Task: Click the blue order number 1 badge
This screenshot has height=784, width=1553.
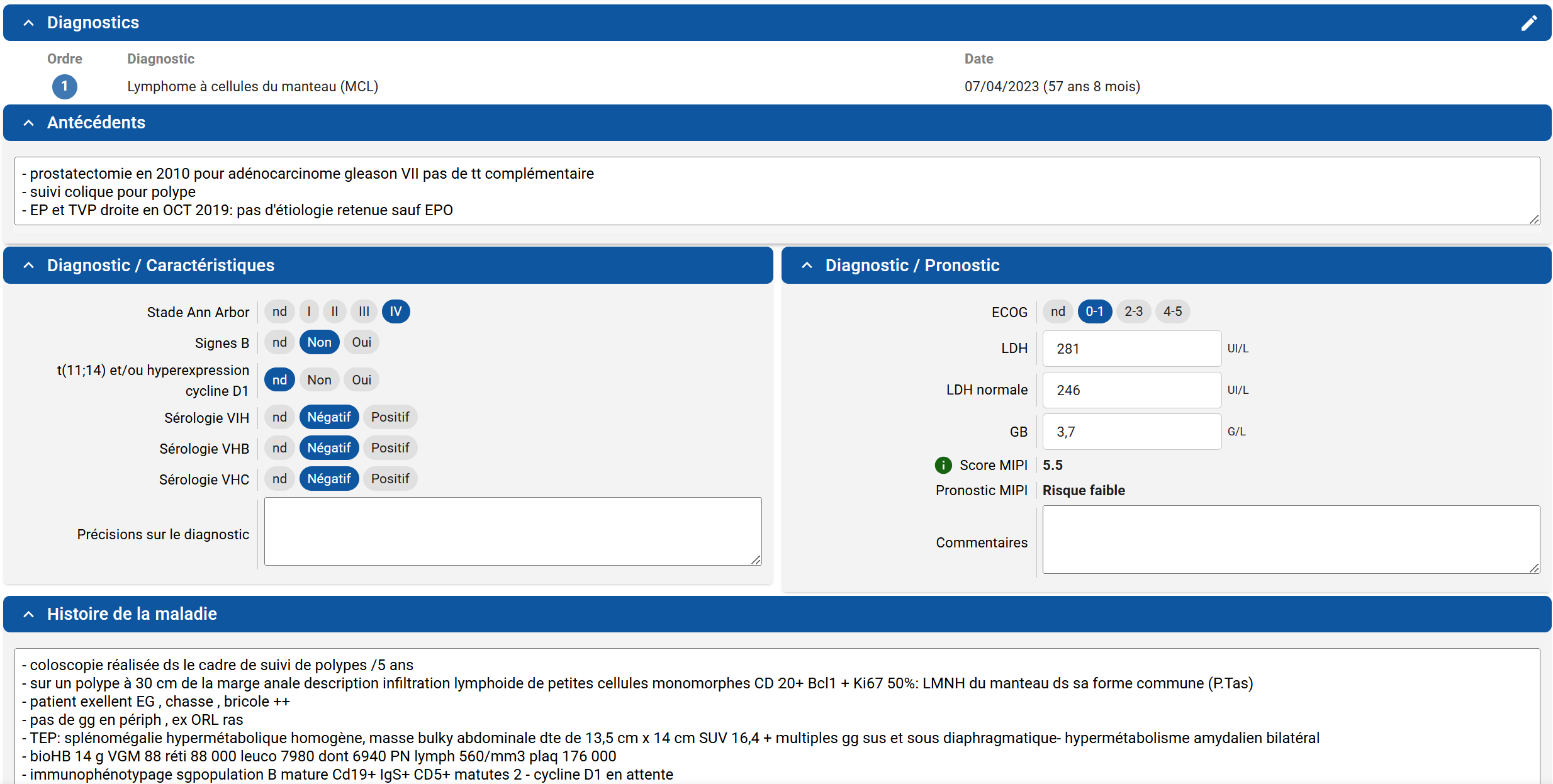Action: tap(64, 86)
